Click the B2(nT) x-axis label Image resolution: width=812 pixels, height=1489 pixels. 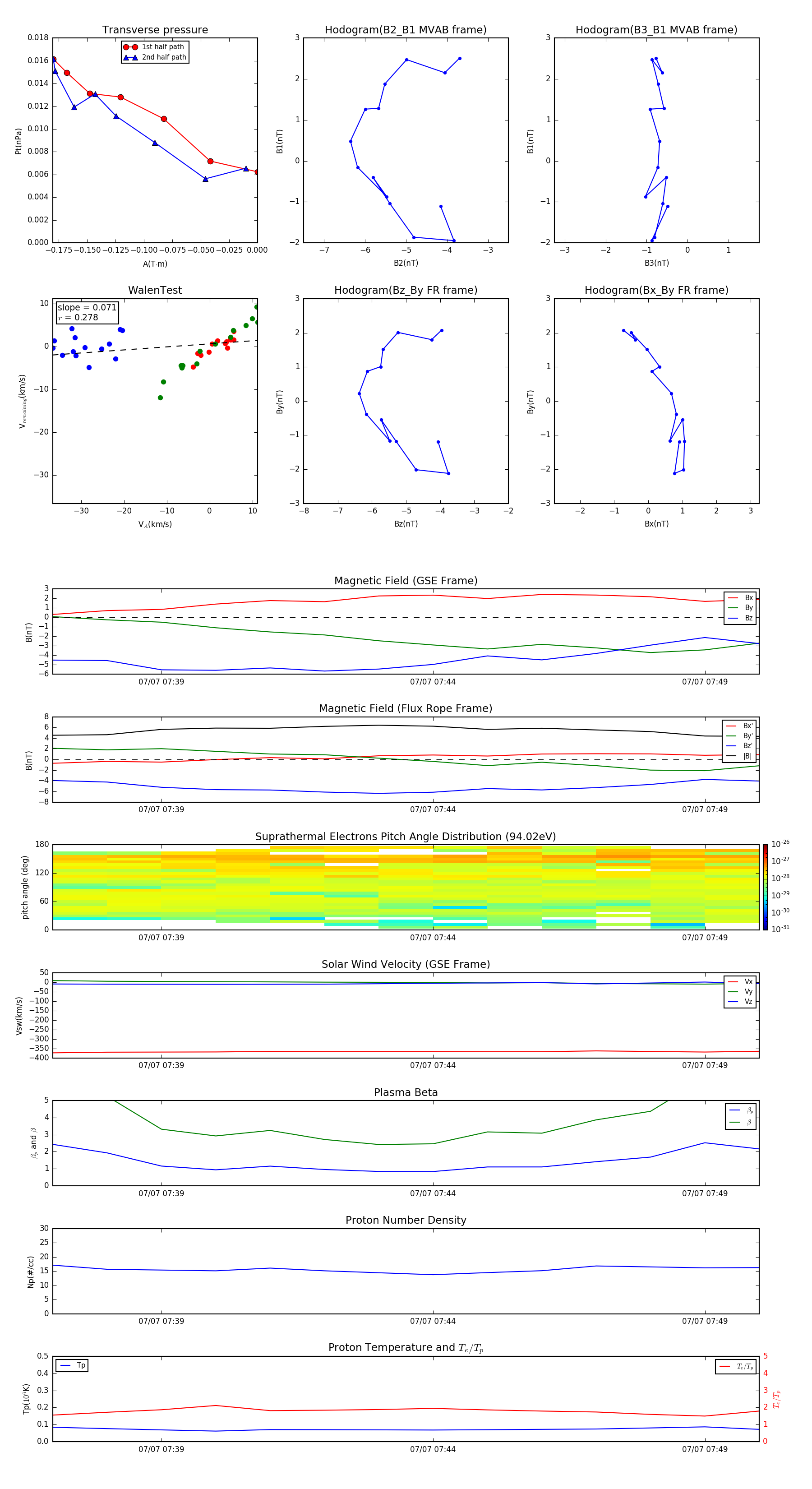406,263
